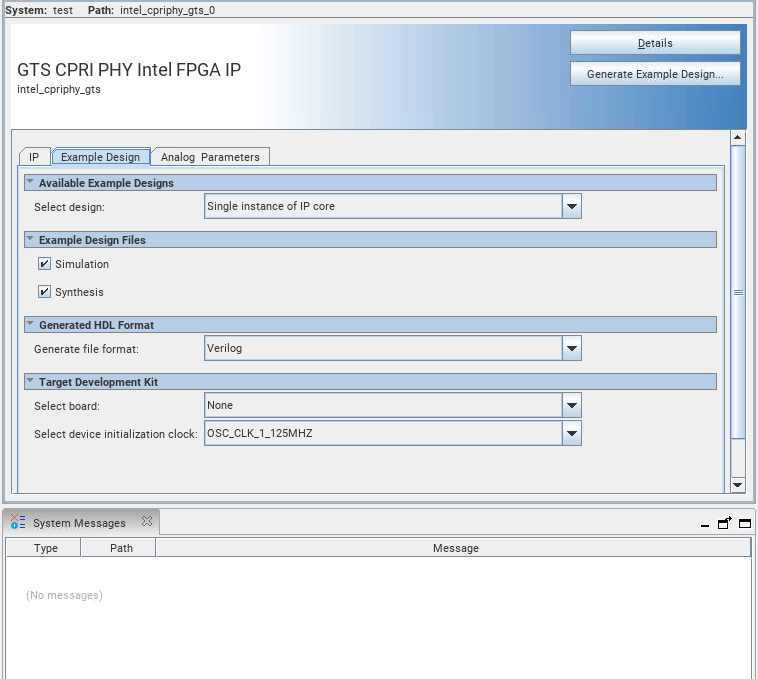Viewport: 758px width, 679px height.
Task: Select the Example Design tab
Action: pyautogui.click(x=101, y=157)
